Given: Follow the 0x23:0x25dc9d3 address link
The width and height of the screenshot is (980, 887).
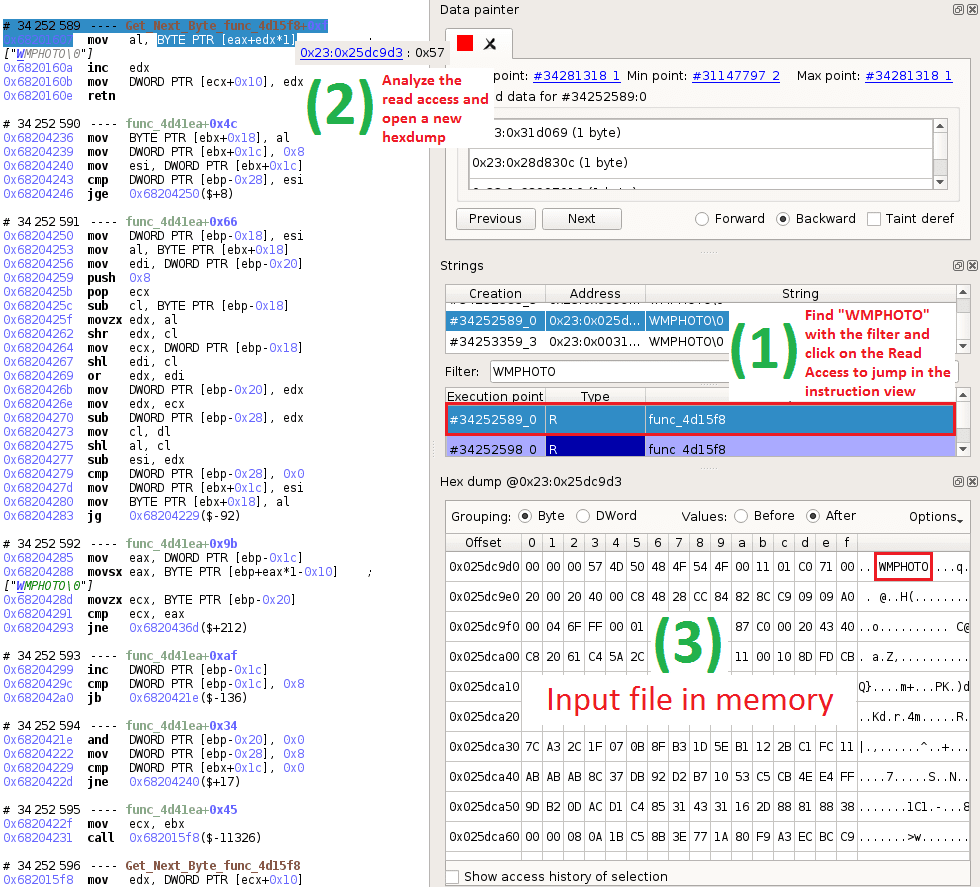Looking at the screenshot, I should 351,53.
